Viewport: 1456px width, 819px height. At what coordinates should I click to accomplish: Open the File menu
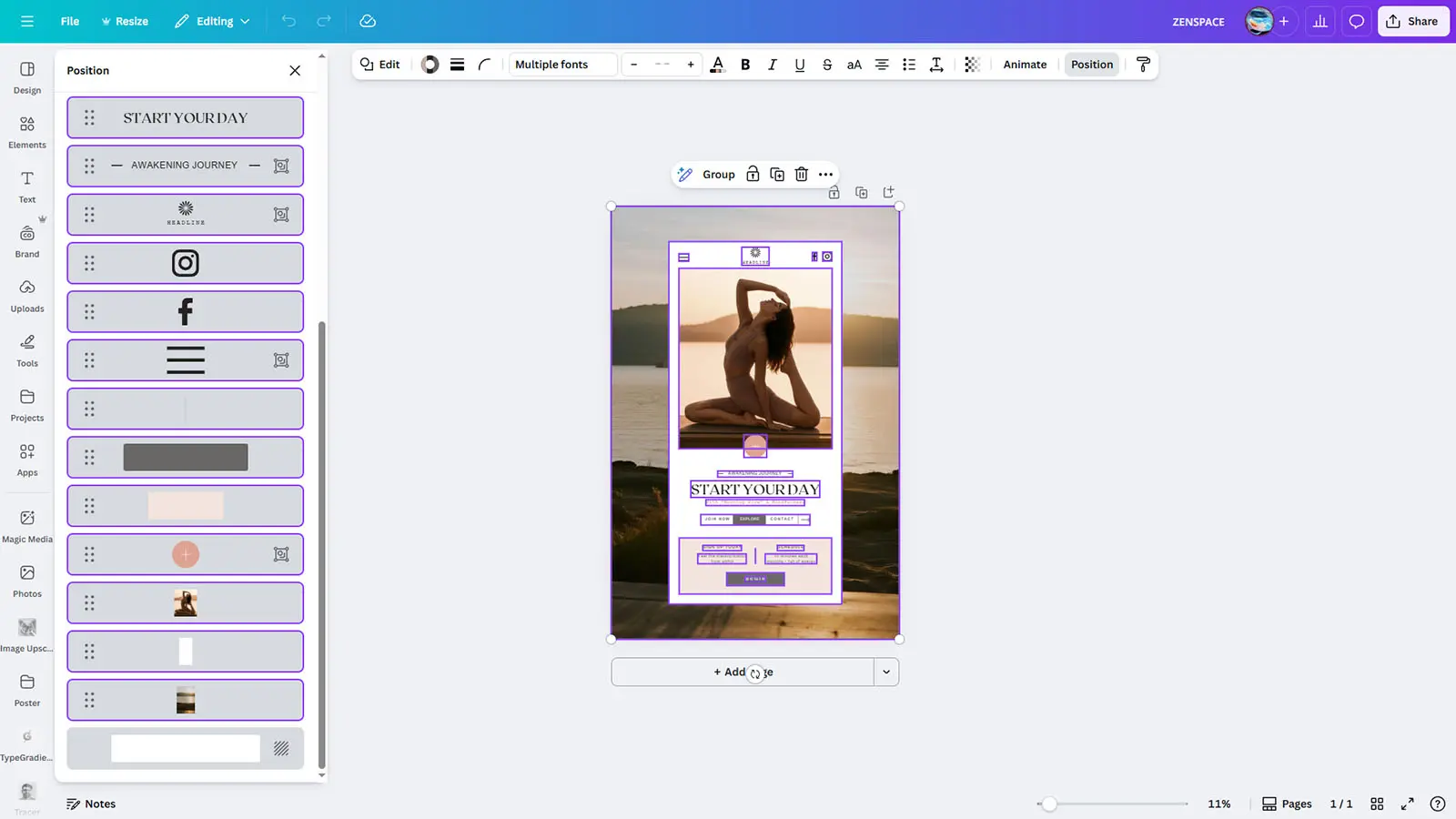(70, 22)
